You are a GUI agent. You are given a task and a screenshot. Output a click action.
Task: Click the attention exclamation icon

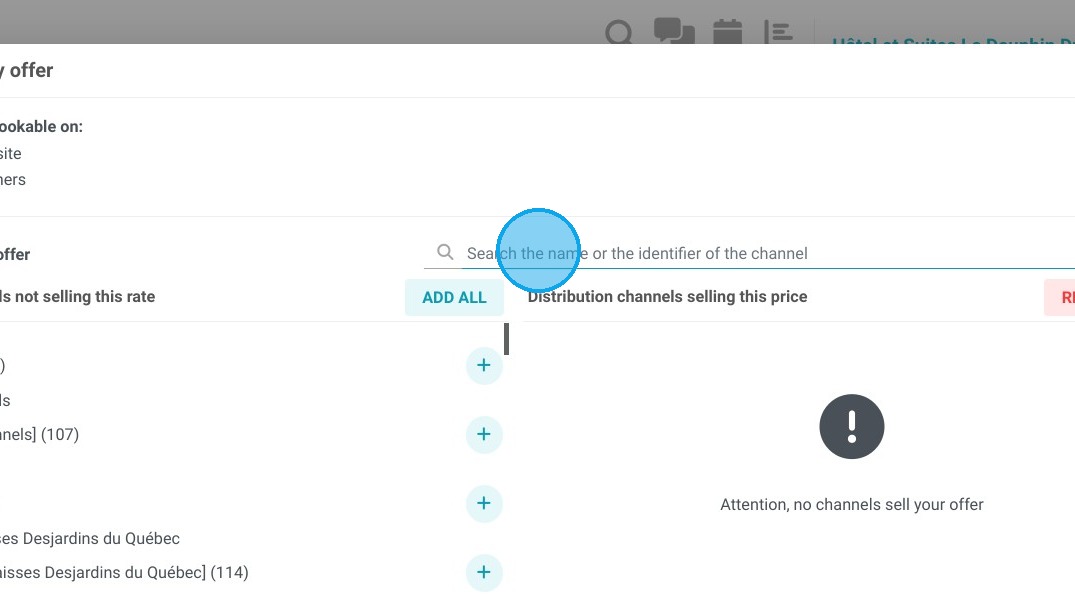[x=851, y=427]
